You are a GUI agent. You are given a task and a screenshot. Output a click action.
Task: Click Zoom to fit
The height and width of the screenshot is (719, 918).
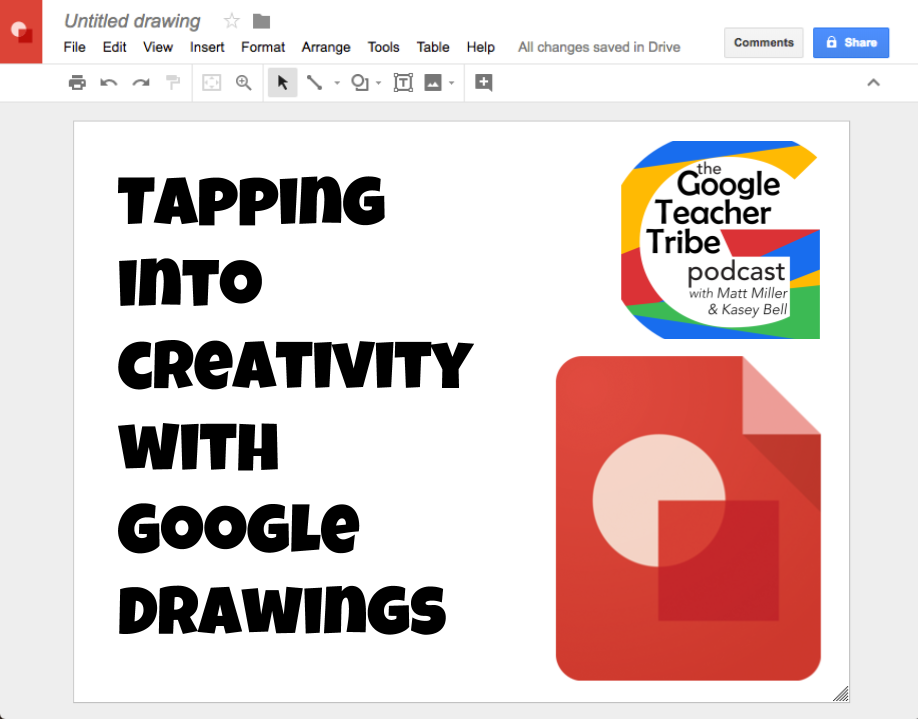click(211, 83)
